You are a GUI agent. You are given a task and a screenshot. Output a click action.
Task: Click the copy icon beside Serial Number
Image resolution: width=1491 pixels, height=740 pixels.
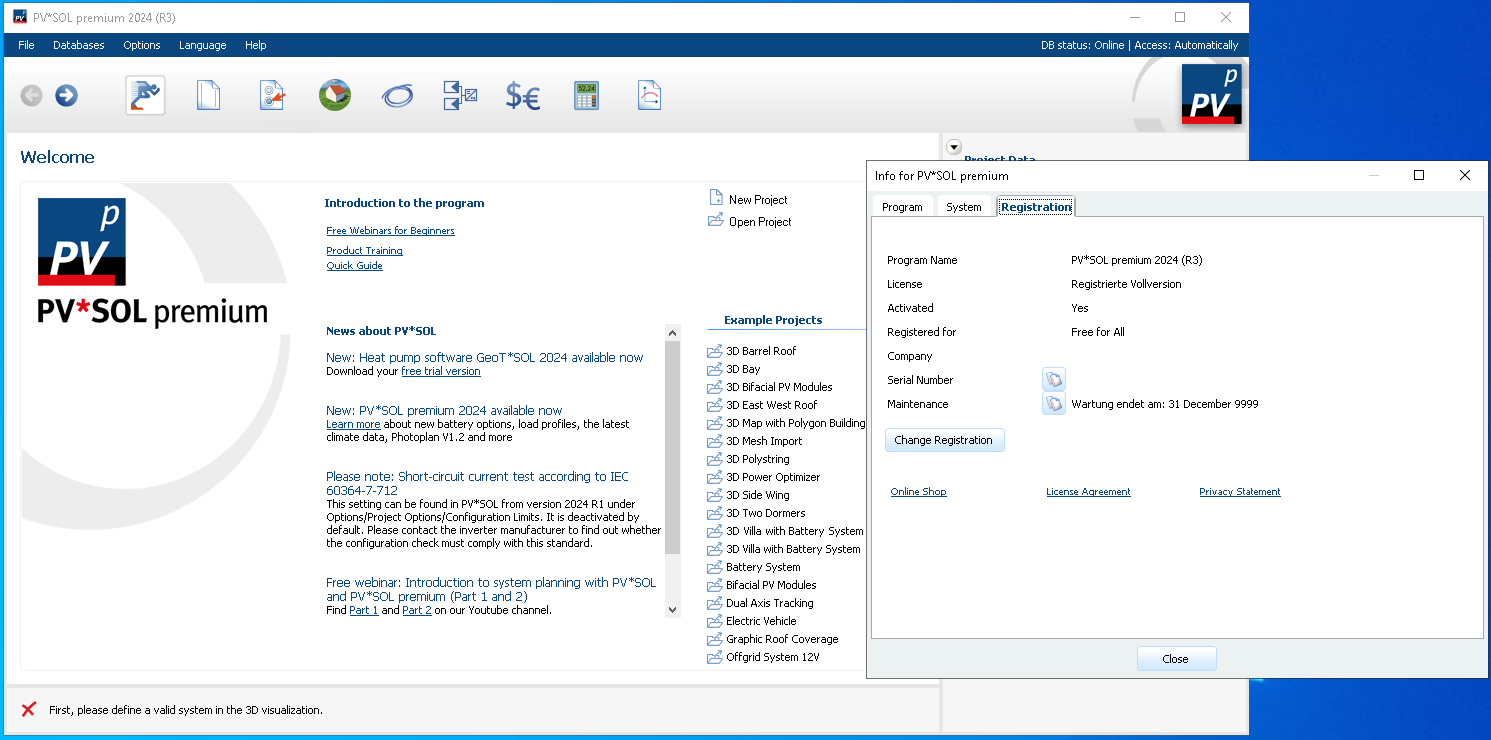point(1054,380)
